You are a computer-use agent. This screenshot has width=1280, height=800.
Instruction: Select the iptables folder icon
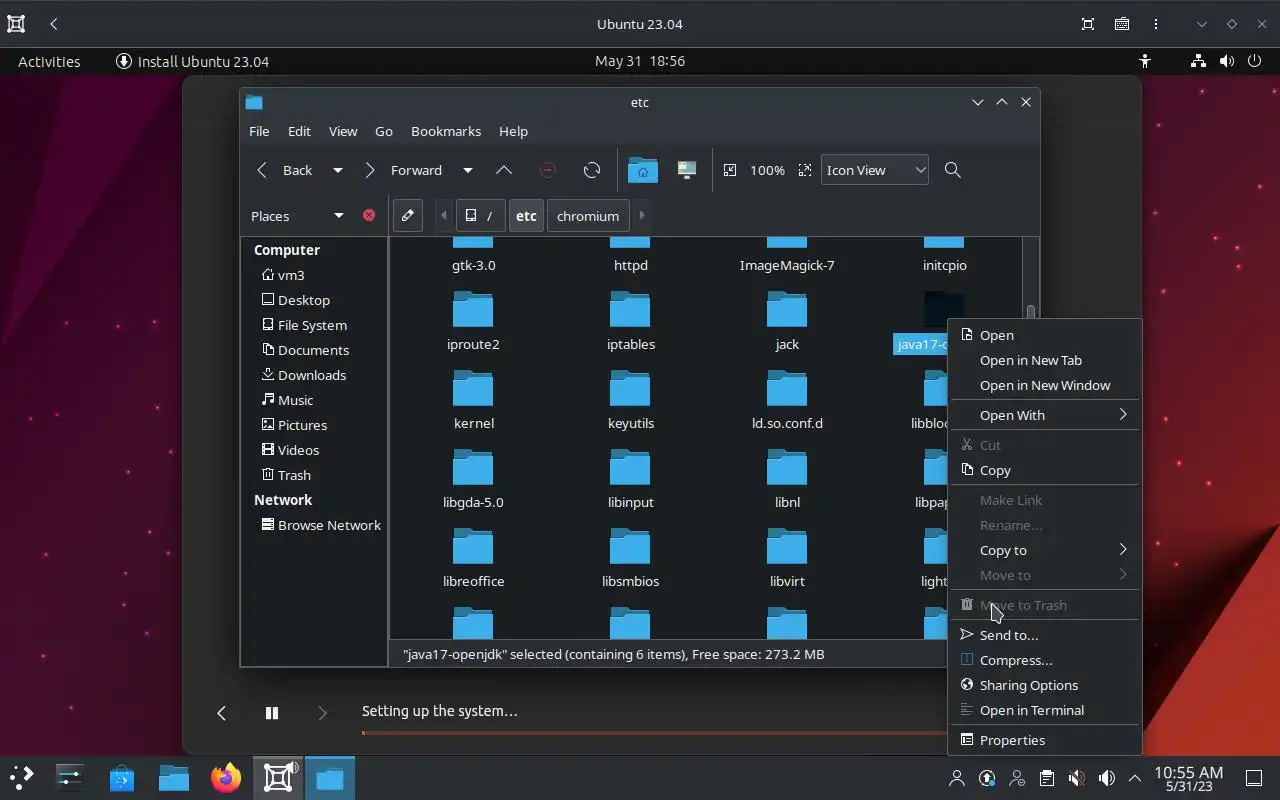pyautogui.click(x=630, y=310)
